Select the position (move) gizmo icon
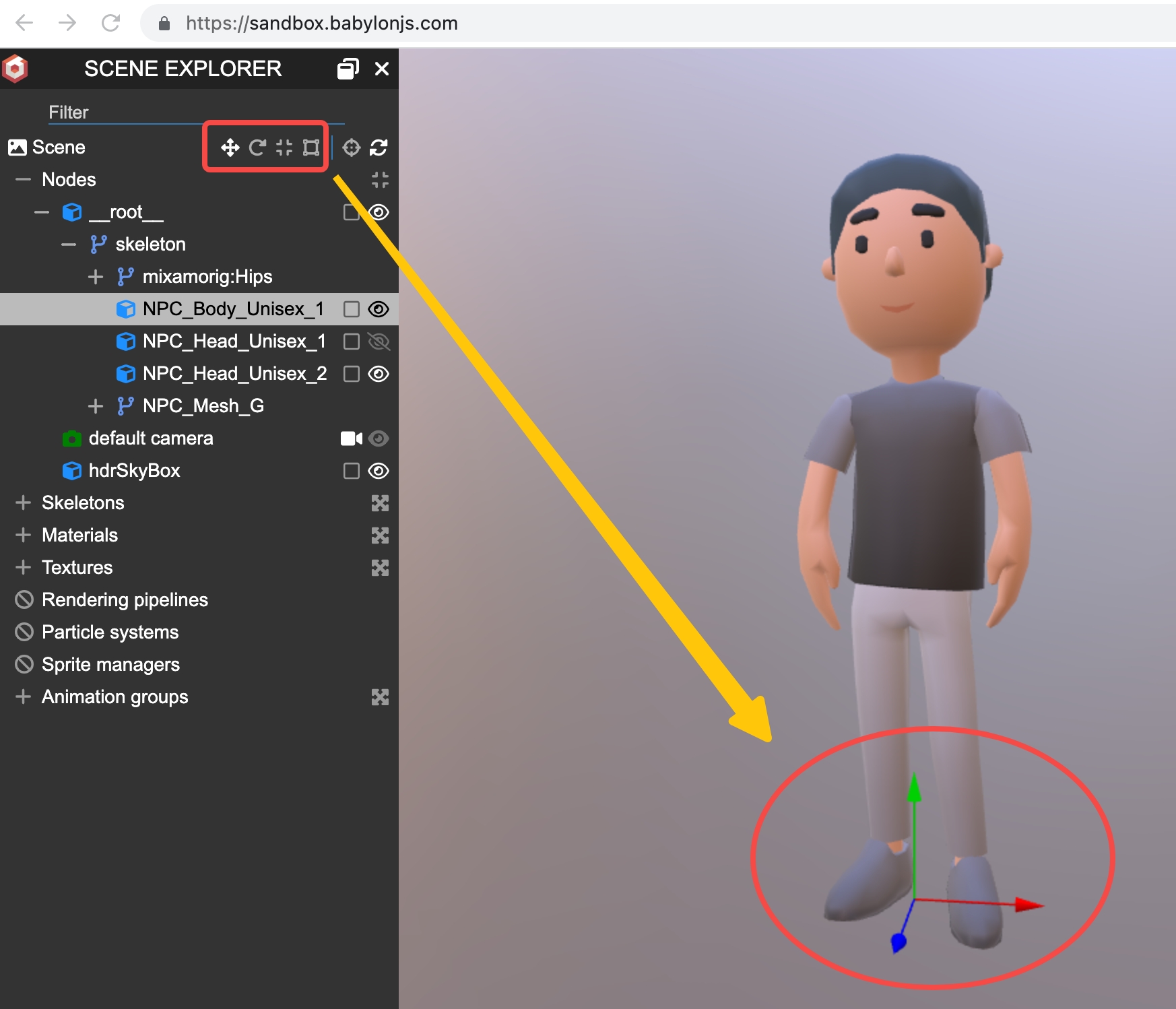Screen dimensions: 1176x1009 click(x=230, y=148)
